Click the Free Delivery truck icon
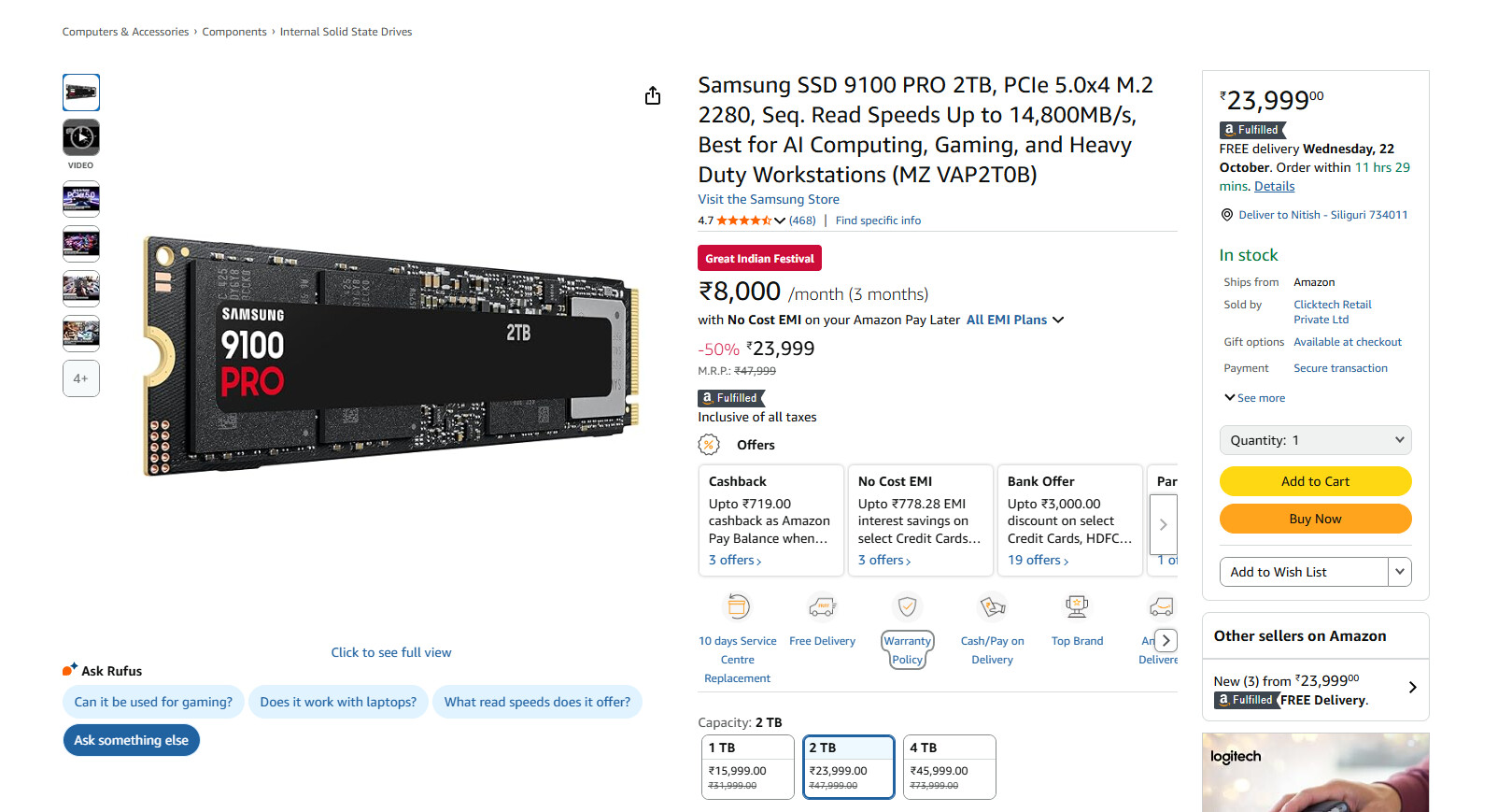Image resolution: width=1512 pixels, height=812 pixels. click(822, 607)
